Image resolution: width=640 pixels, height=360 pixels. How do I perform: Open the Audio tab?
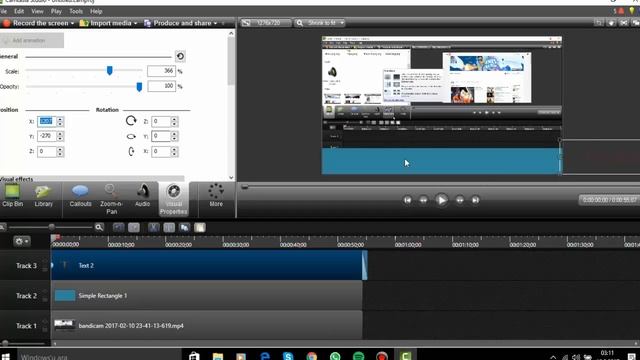(142, 196)
